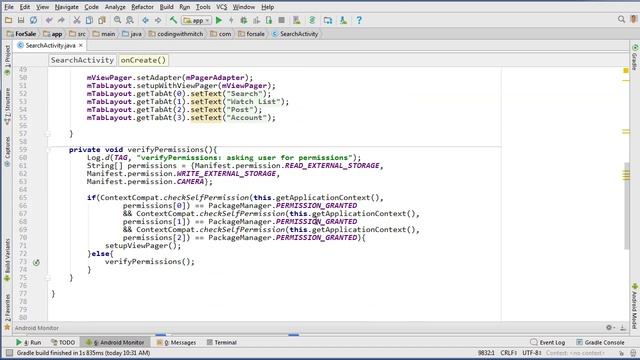Viewport: 640px width, 360px height.
Task: Select the onCreate() method breadcrumb
Action: coord(143,60)
